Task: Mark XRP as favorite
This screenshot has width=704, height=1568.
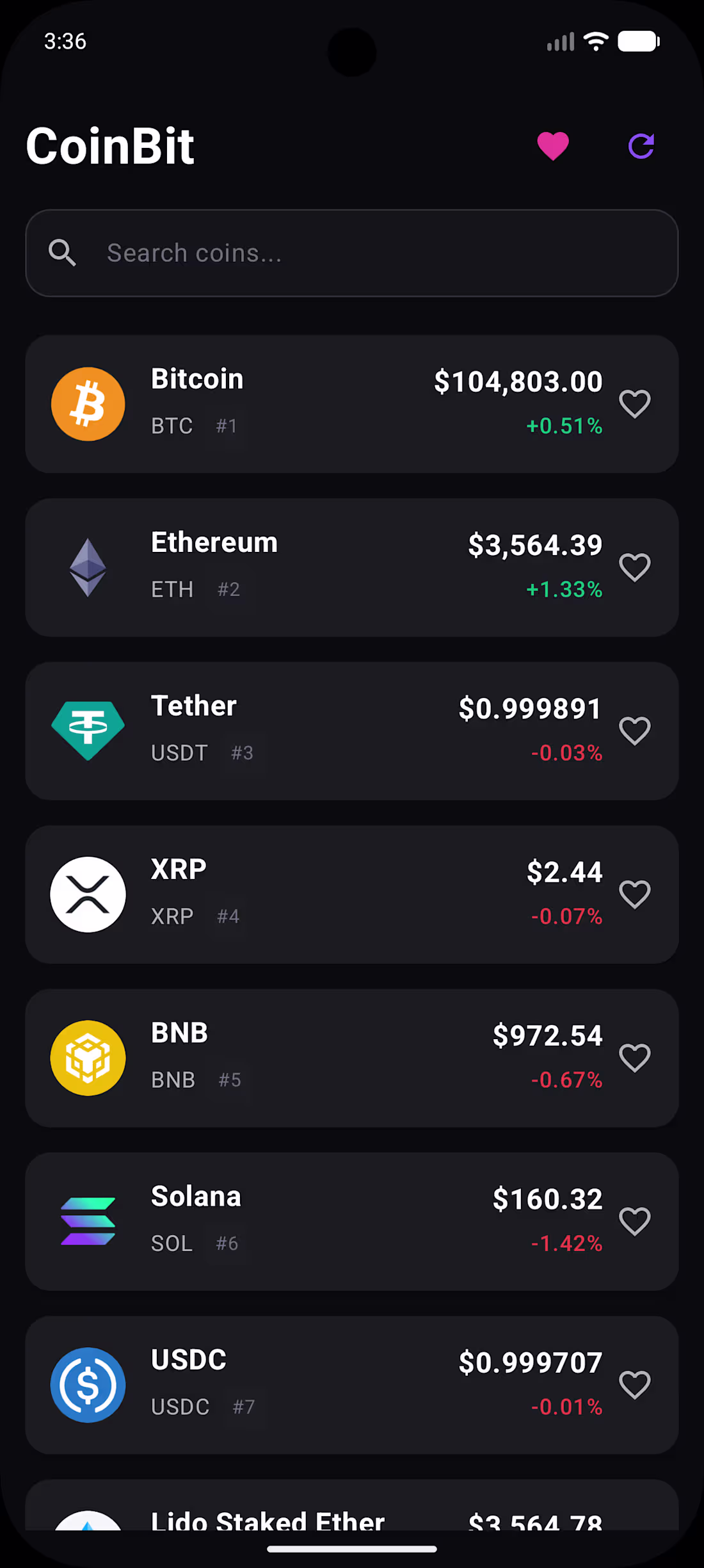Action: click(635, 894)
